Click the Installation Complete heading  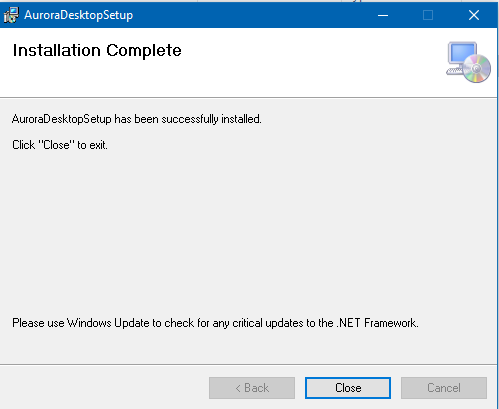coord(97,51)
